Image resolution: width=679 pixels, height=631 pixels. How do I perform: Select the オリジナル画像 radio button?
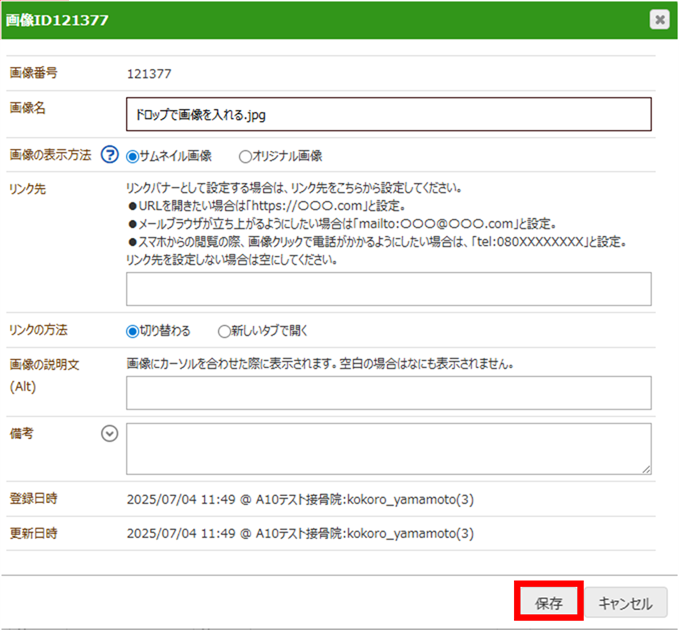(245, 157)
